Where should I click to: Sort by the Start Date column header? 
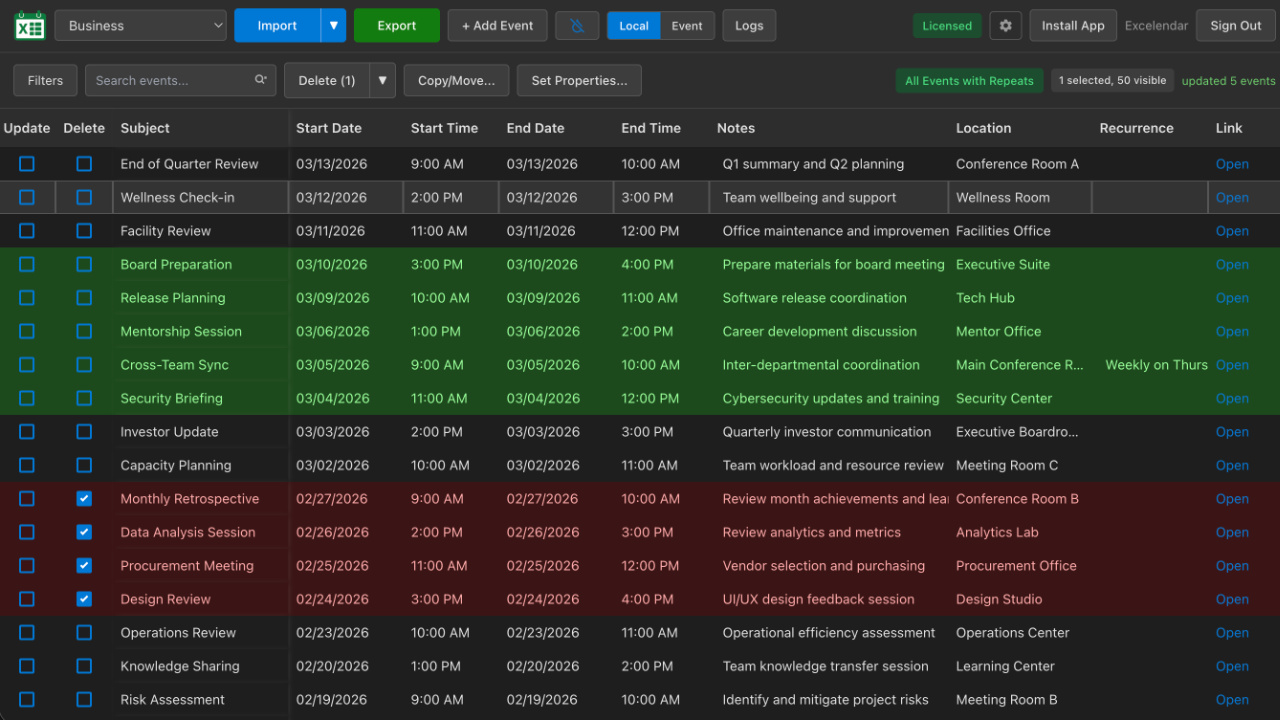coord(329,128)
